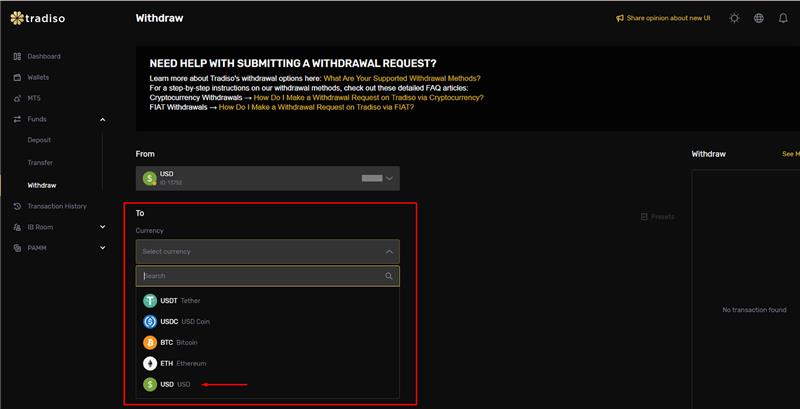Open the user profile icon
The height and width of the screenshot is (409, 800).
[783, 18]
